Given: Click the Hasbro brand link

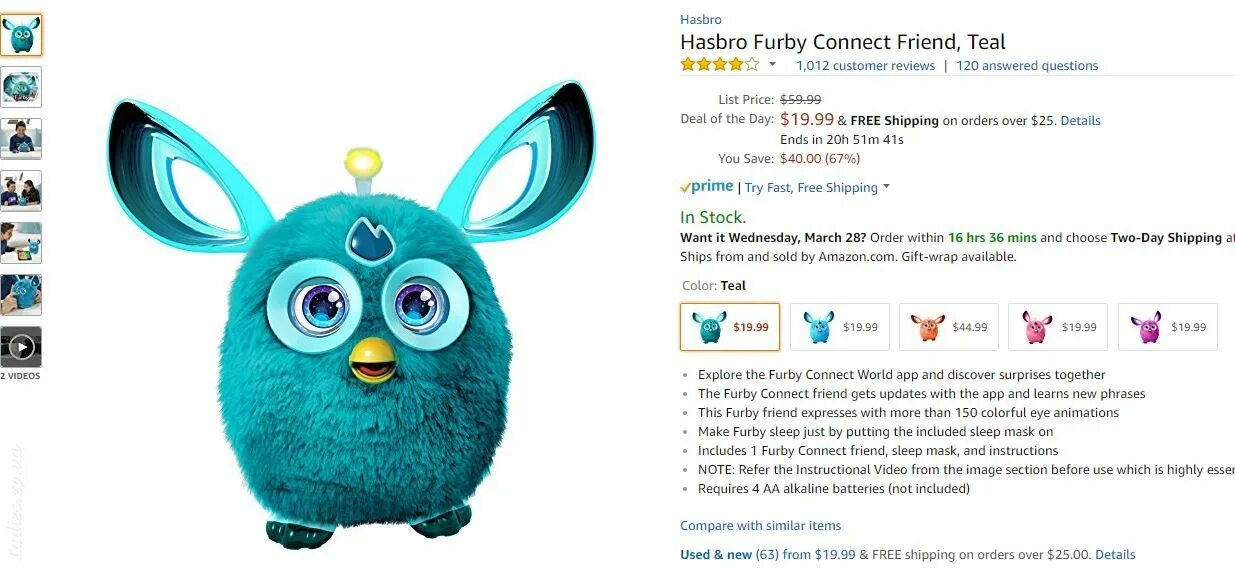Looking at the screenshot, I should tap(701, 20).
